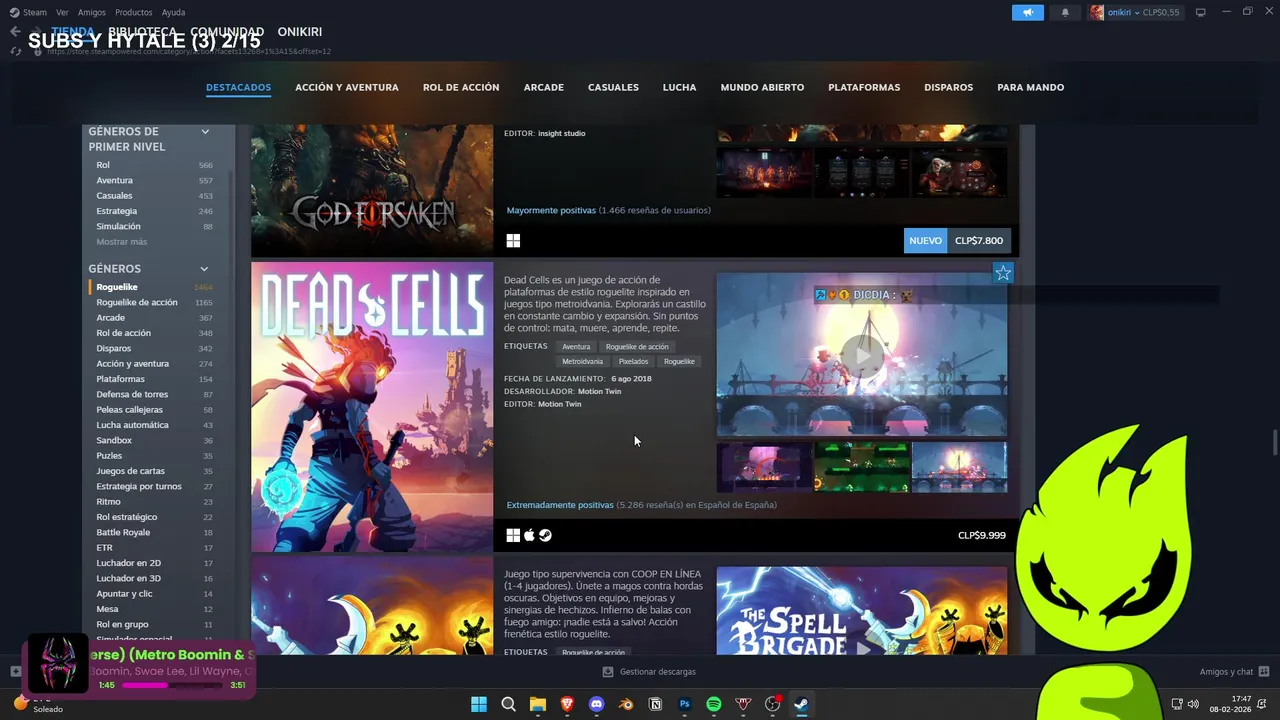Open Windows taskbar search
Screen dimensions: 1280x720
pos(508,704)
